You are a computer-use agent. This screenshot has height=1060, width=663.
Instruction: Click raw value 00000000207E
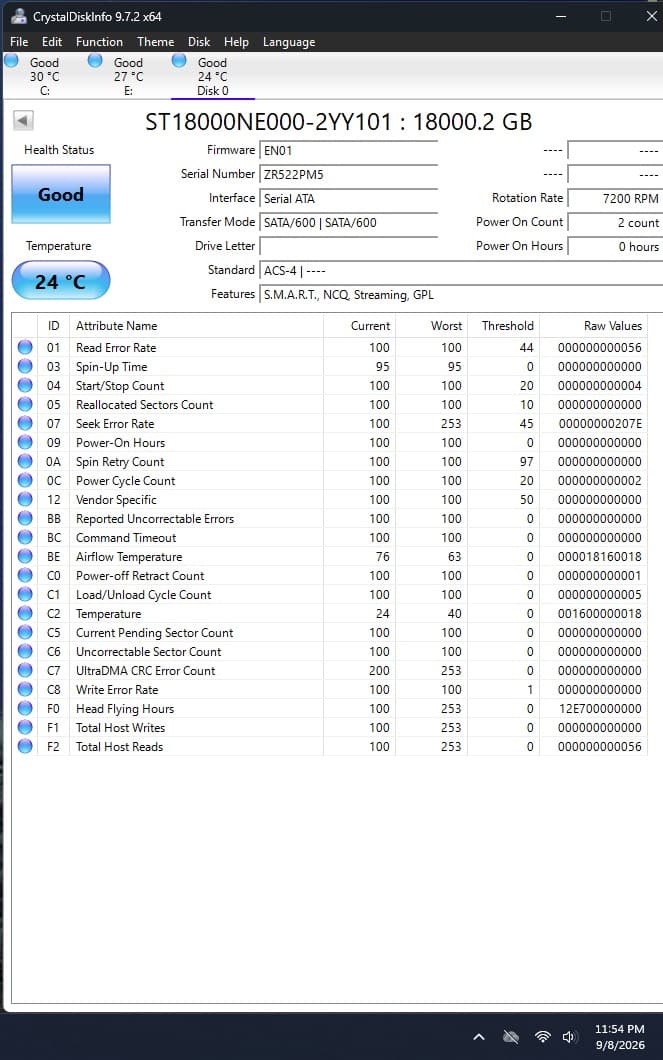click(600, 424)
